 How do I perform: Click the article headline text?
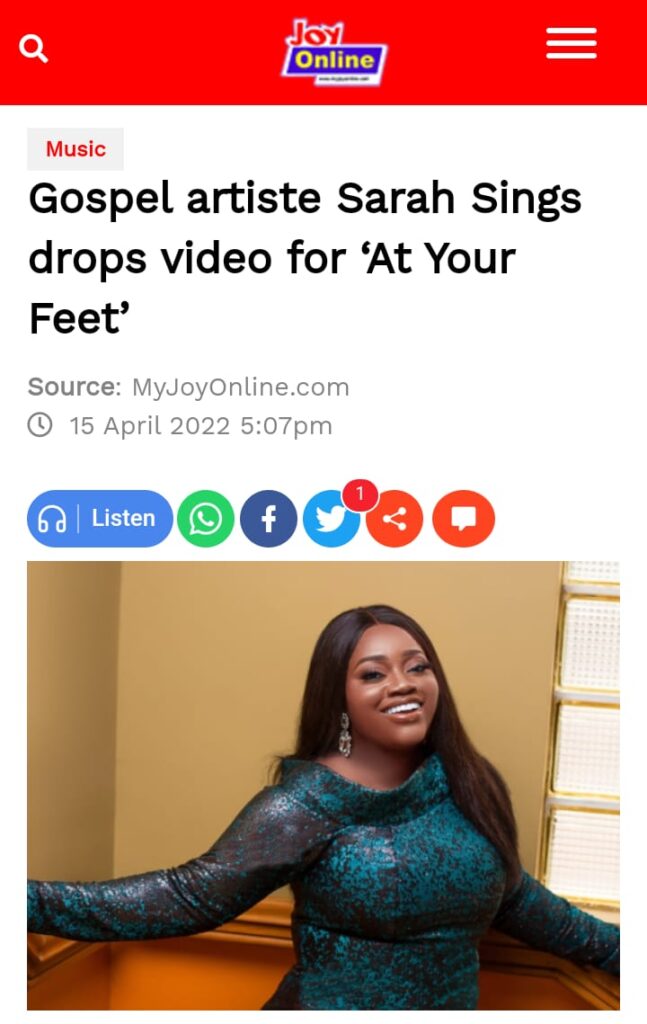click(305, 258)
